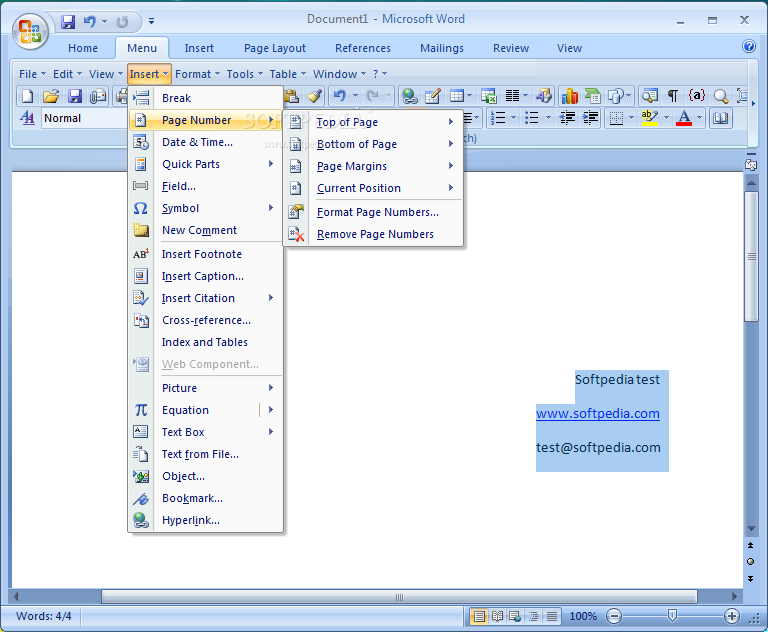Expand the Quick Parts submenu
Screen dimensions: 768x632
(205, 164)
